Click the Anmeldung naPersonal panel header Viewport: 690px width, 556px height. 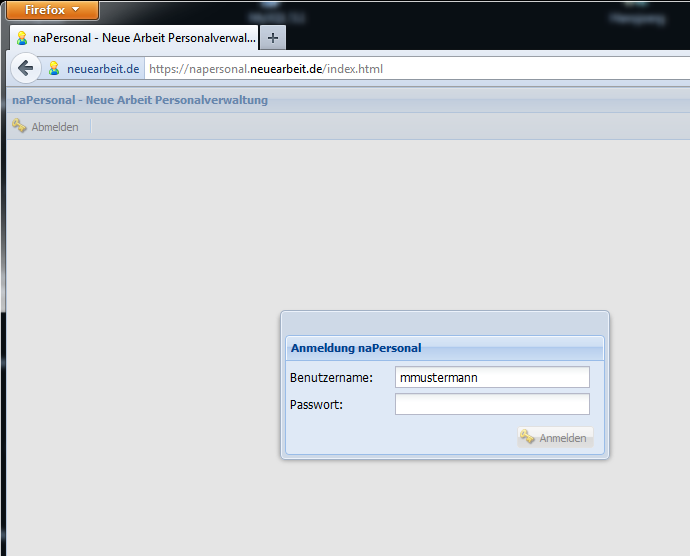444,348
